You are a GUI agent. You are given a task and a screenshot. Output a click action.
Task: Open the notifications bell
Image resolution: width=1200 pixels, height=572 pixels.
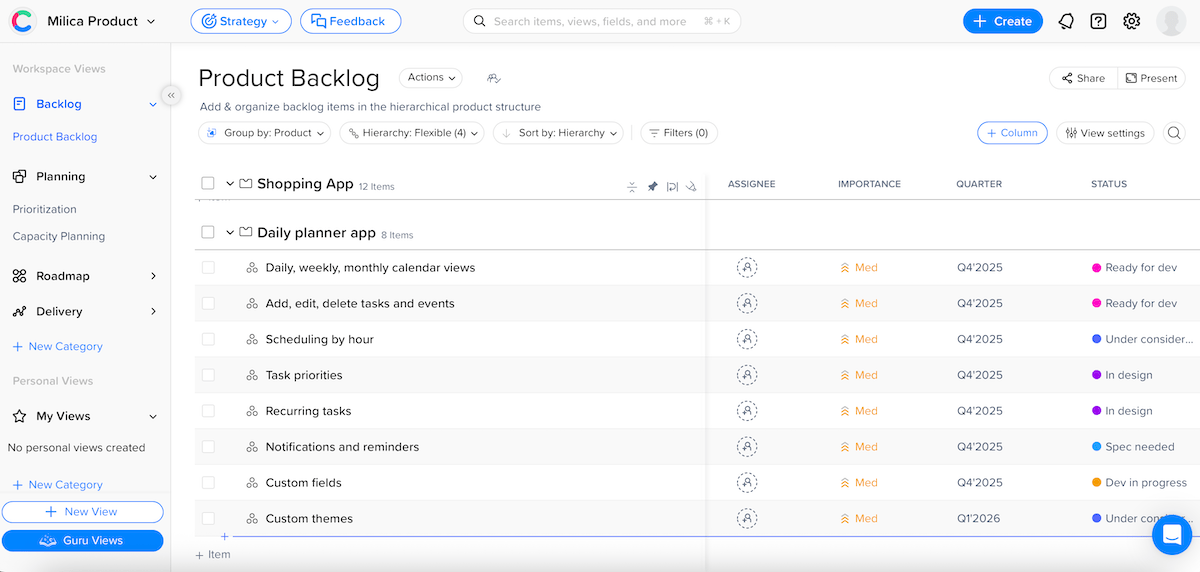click(x=1066, y=21)
